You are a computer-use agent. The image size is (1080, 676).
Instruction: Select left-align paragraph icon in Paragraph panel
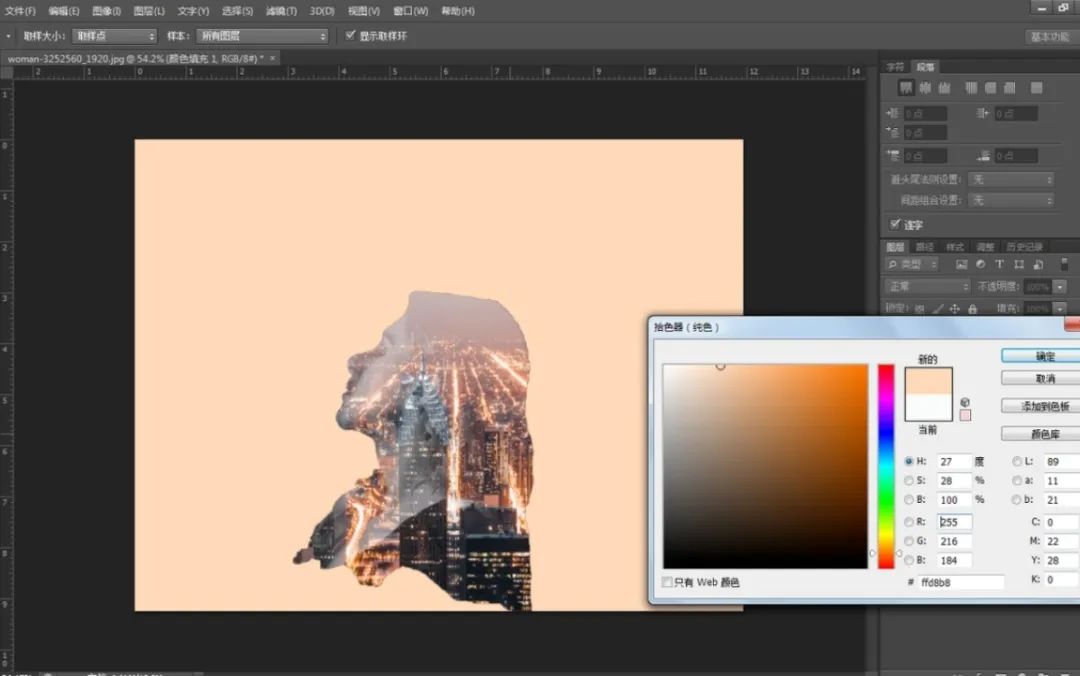pos(906,88)
